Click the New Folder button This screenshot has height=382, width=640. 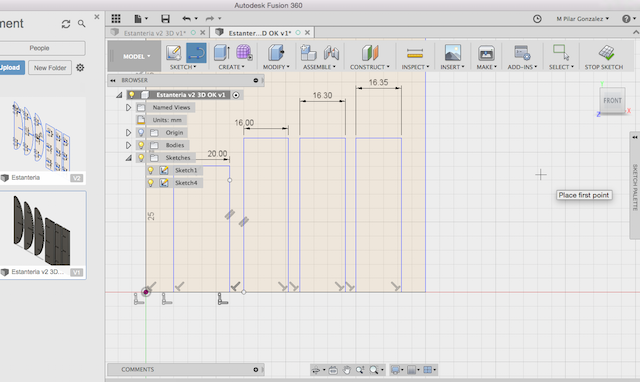point(50,68)
